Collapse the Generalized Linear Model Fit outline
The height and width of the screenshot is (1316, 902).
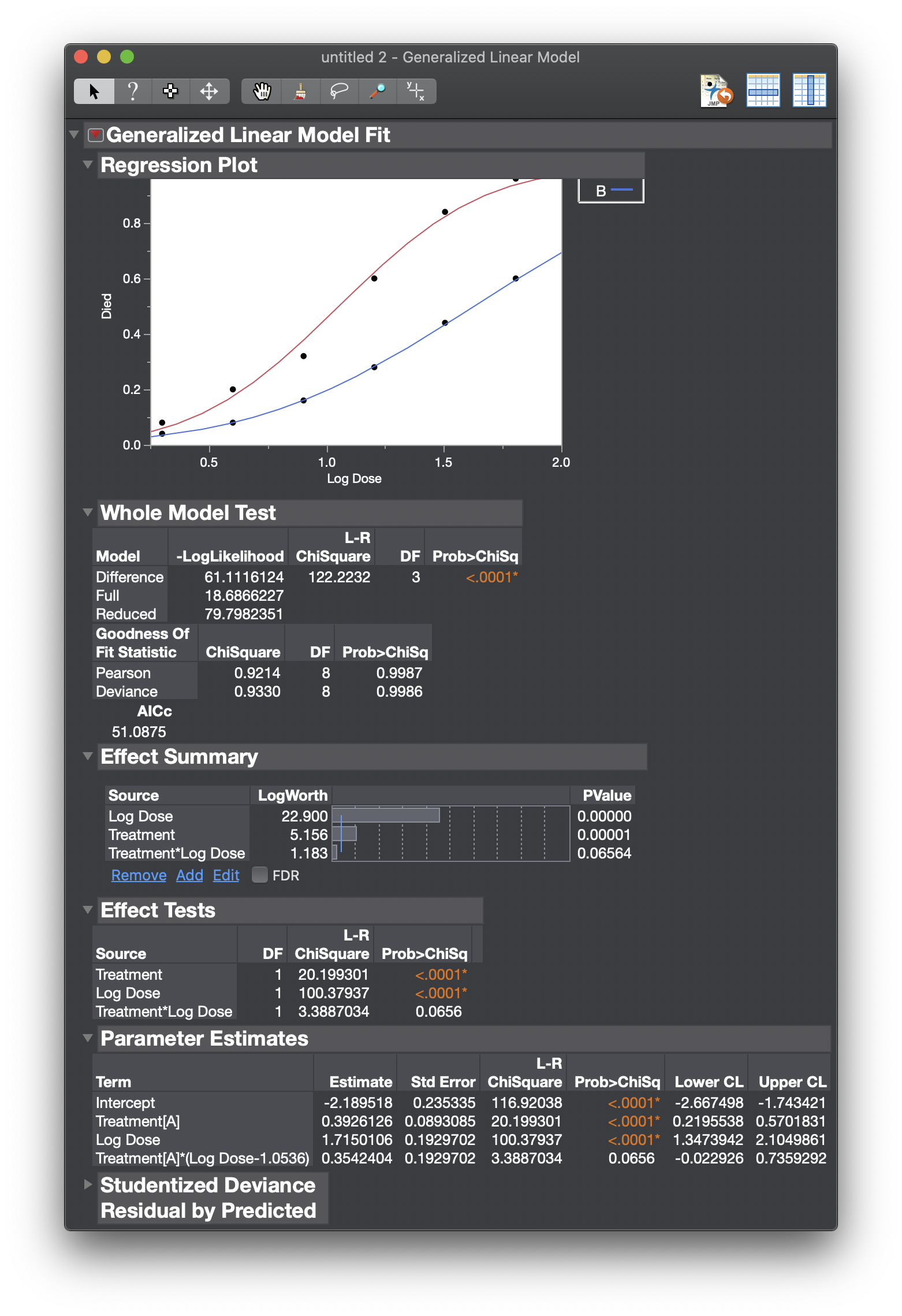point(74,135)
